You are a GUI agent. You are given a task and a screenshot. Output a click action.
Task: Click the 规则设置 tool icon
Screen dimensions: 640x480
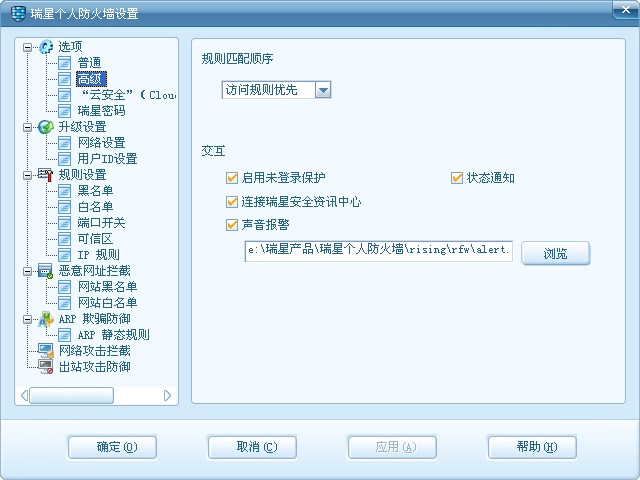pyautogui.click(x=46, y=175)
